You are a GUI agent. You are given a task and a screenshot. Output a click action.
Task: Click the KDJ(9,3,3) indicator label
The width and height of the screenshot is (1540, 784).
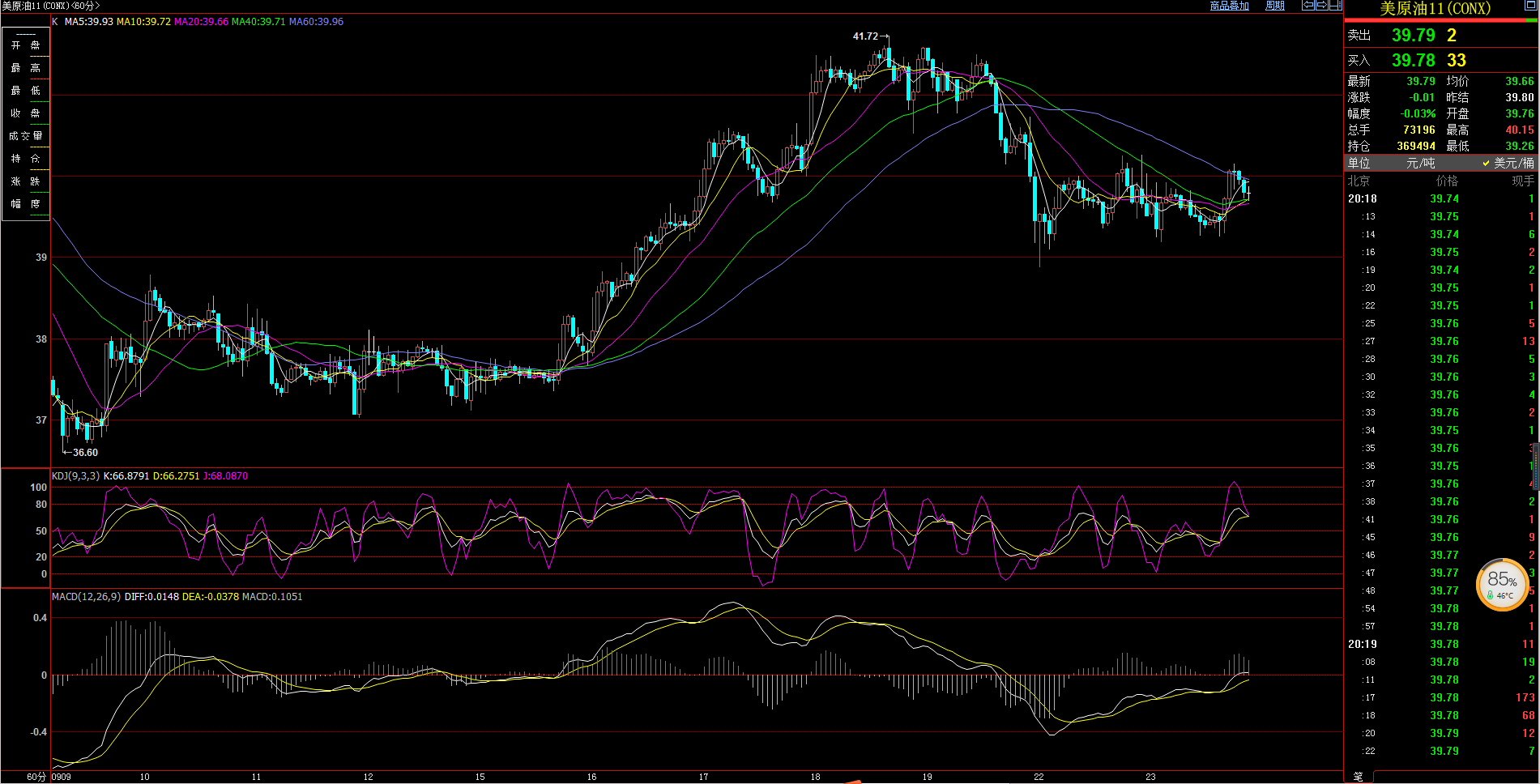click(75, 476)
